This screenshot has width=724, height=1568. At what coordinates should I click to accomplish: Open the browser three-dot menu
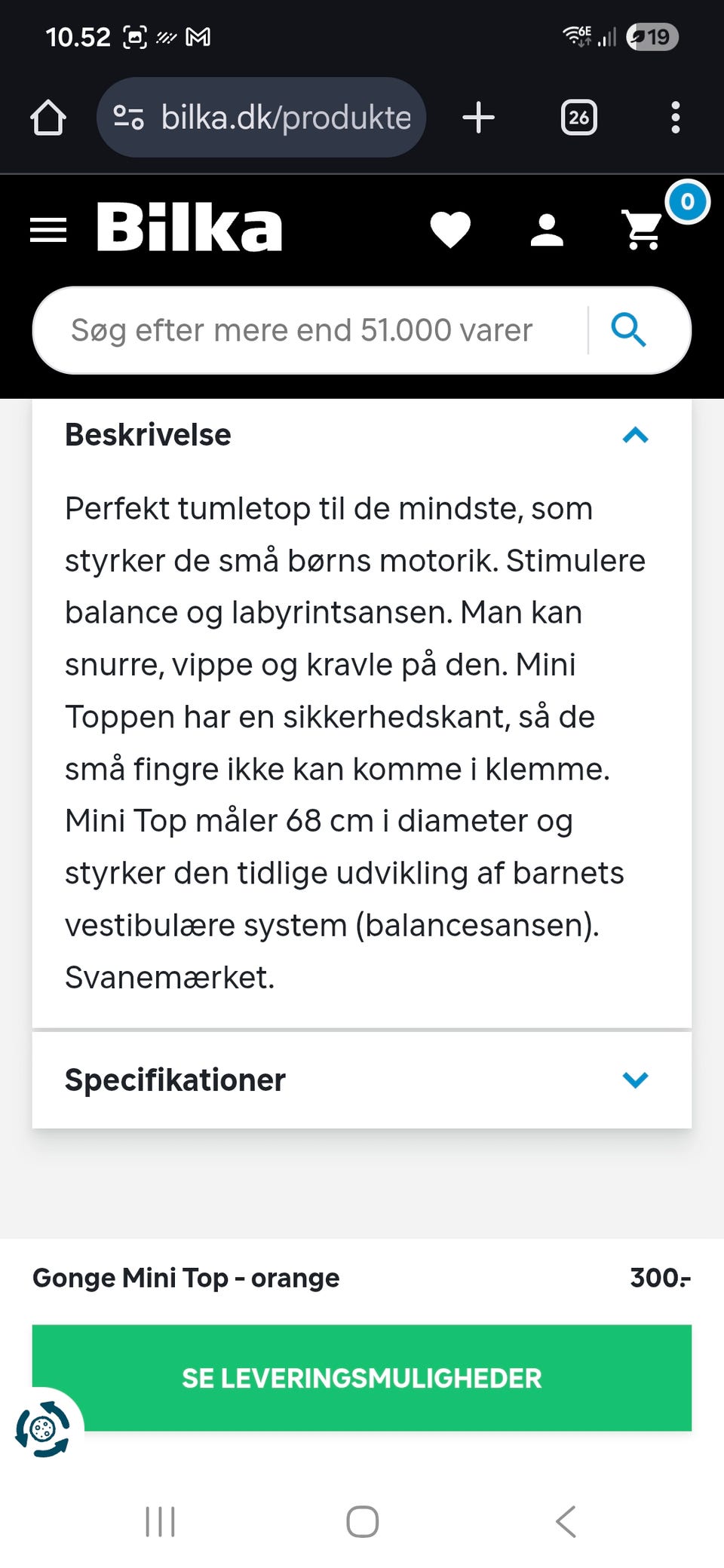(x=675, y=118)
